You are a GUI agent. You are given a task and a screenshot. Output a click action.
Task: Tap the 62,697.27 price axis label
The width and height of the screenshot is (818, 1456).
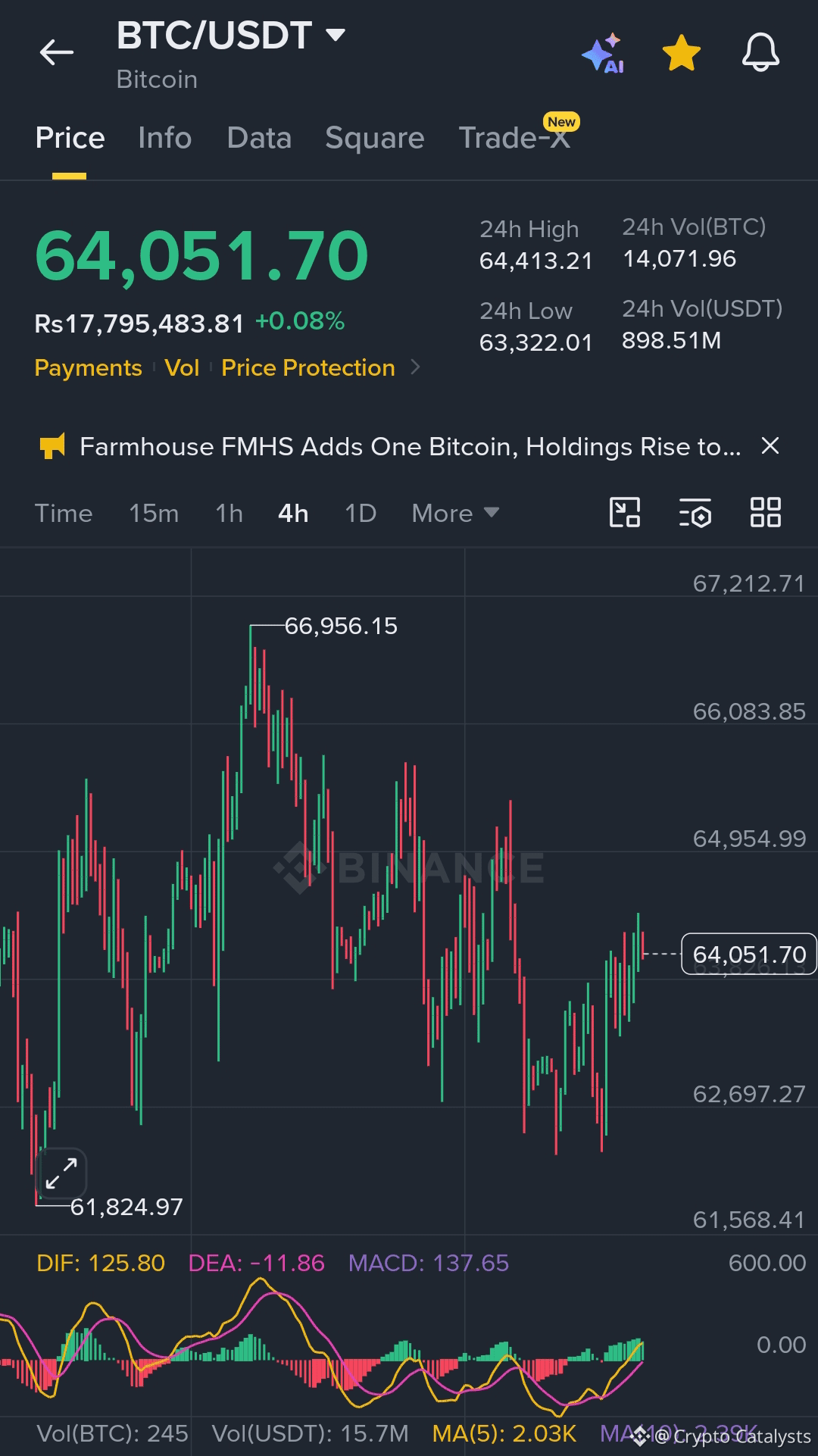(749, 1094)
